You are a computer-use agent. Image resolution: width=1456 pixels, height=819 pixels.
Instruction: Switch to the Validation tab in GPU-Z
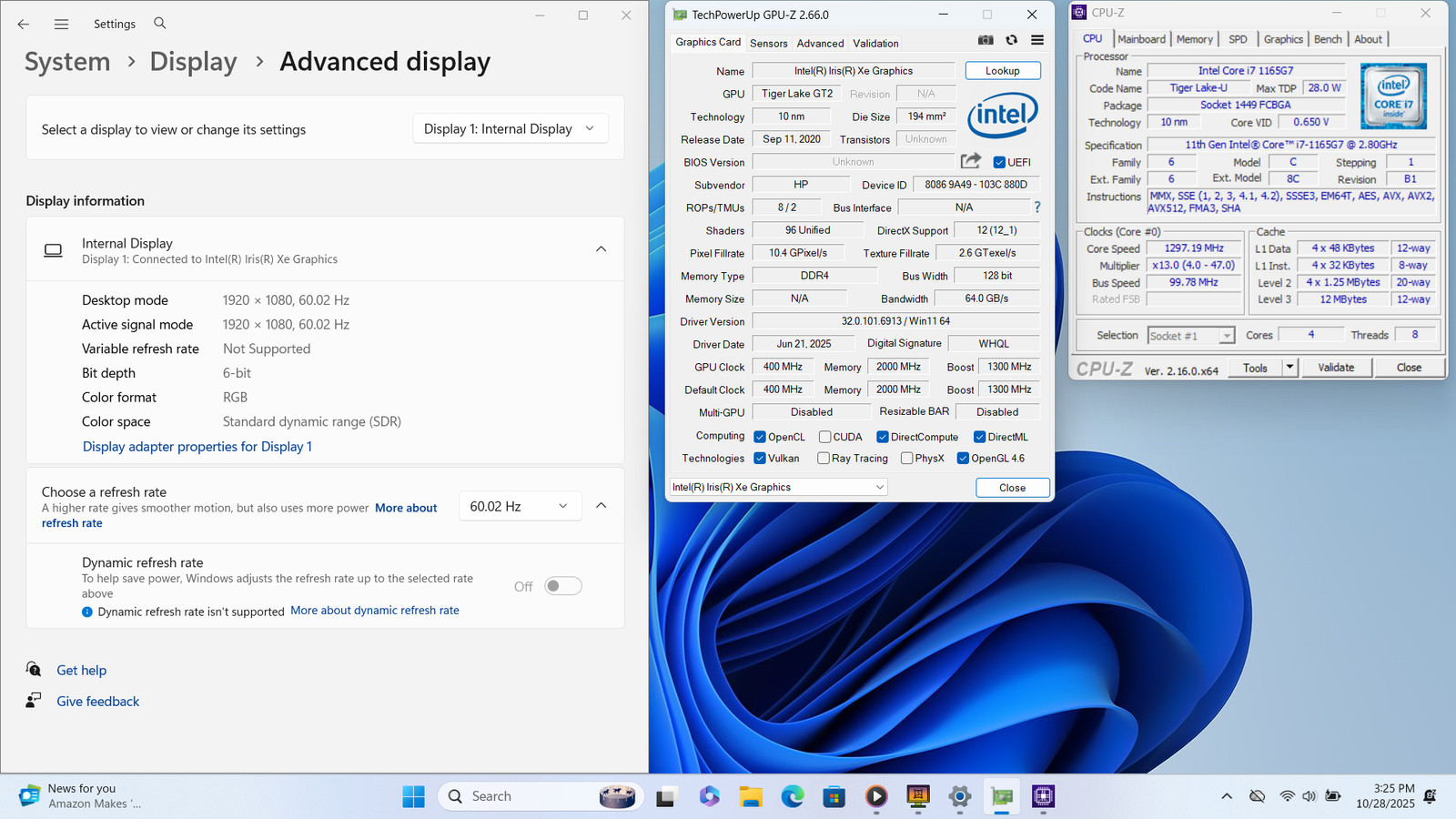pyautogui.click(x=875, y=43)
